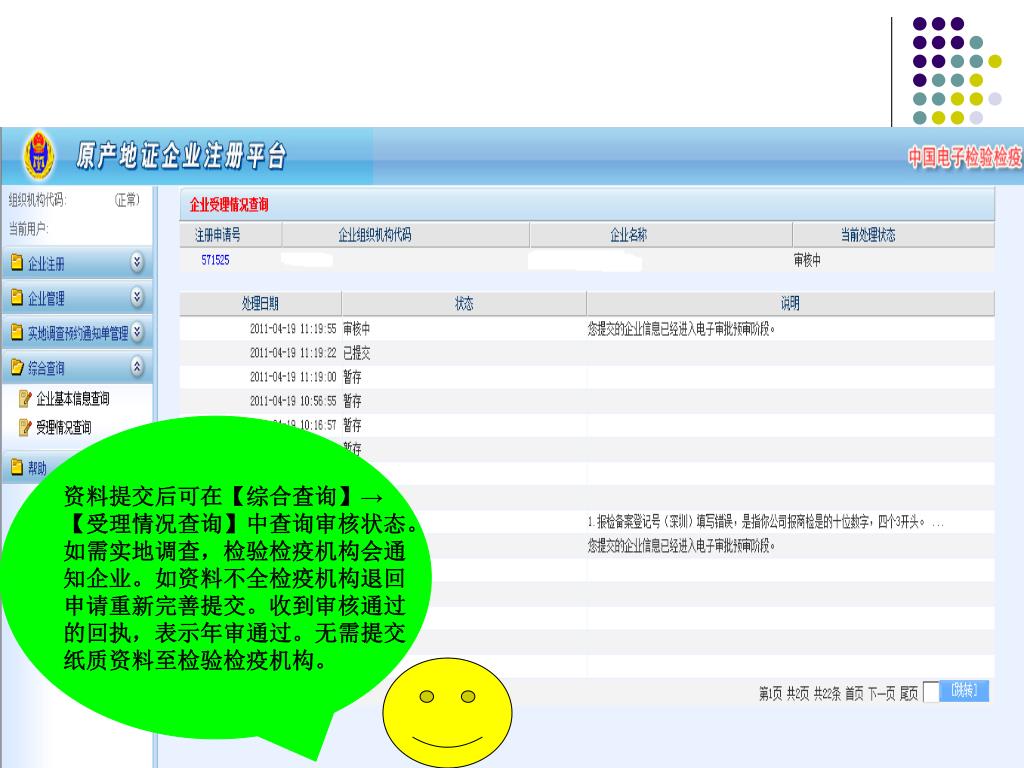
Task: Select row dated 2011-04-19 11:19:00
Action: coord(587,377)
